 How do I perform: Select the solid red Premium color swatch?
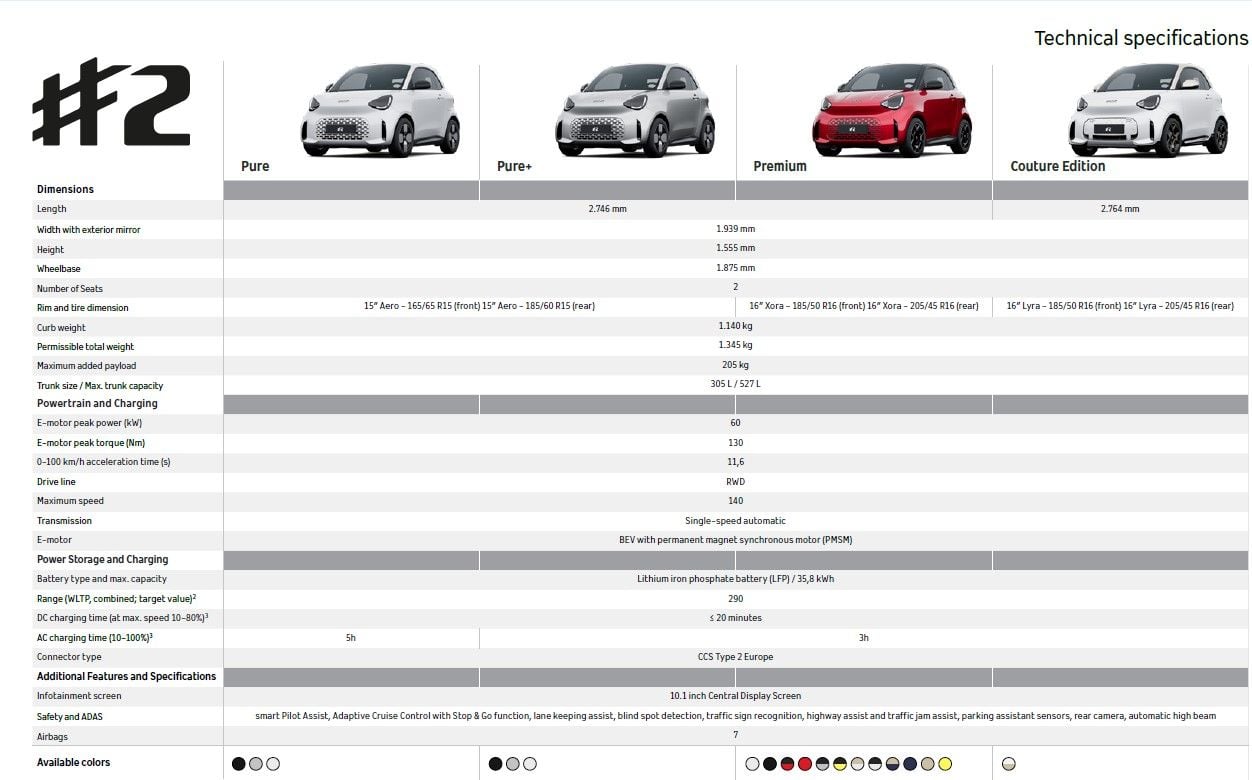[x=805, y=764]
